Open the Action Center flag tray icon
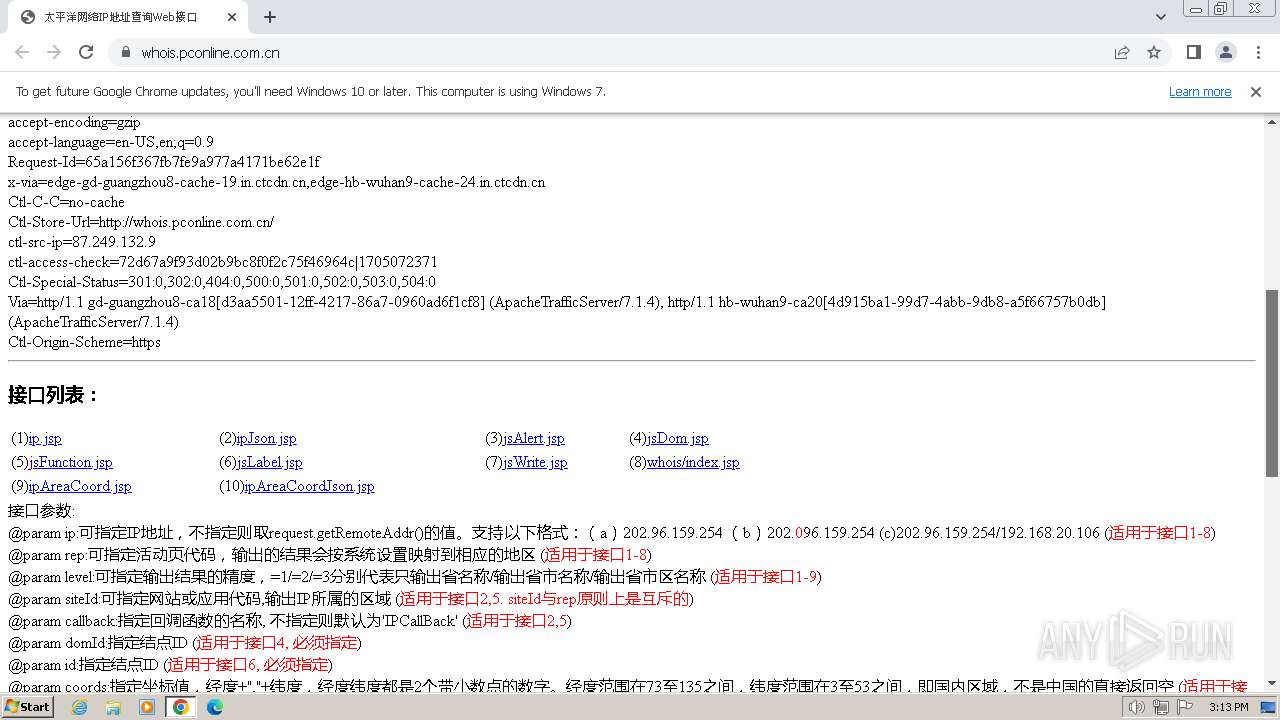This screenshot has width=1280, height=720. [1184, 707]
